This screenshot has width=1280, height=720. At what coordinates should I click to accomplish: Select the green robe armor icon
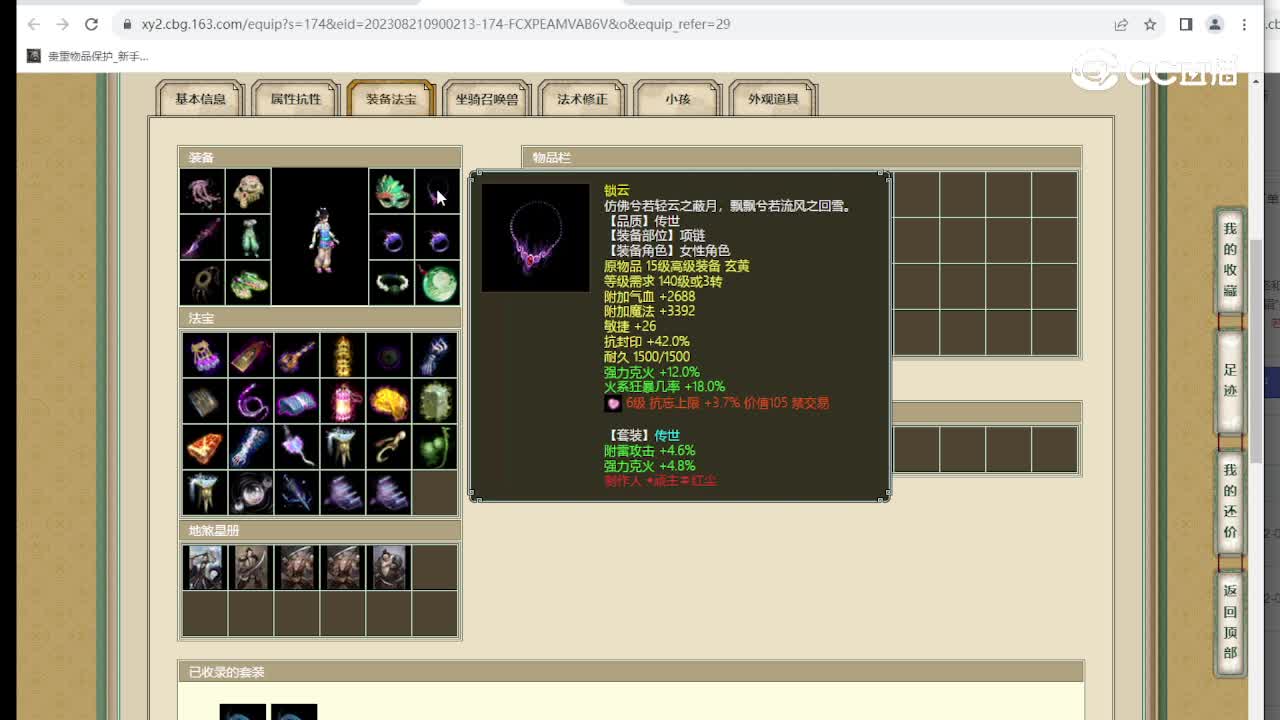(248, 237)
